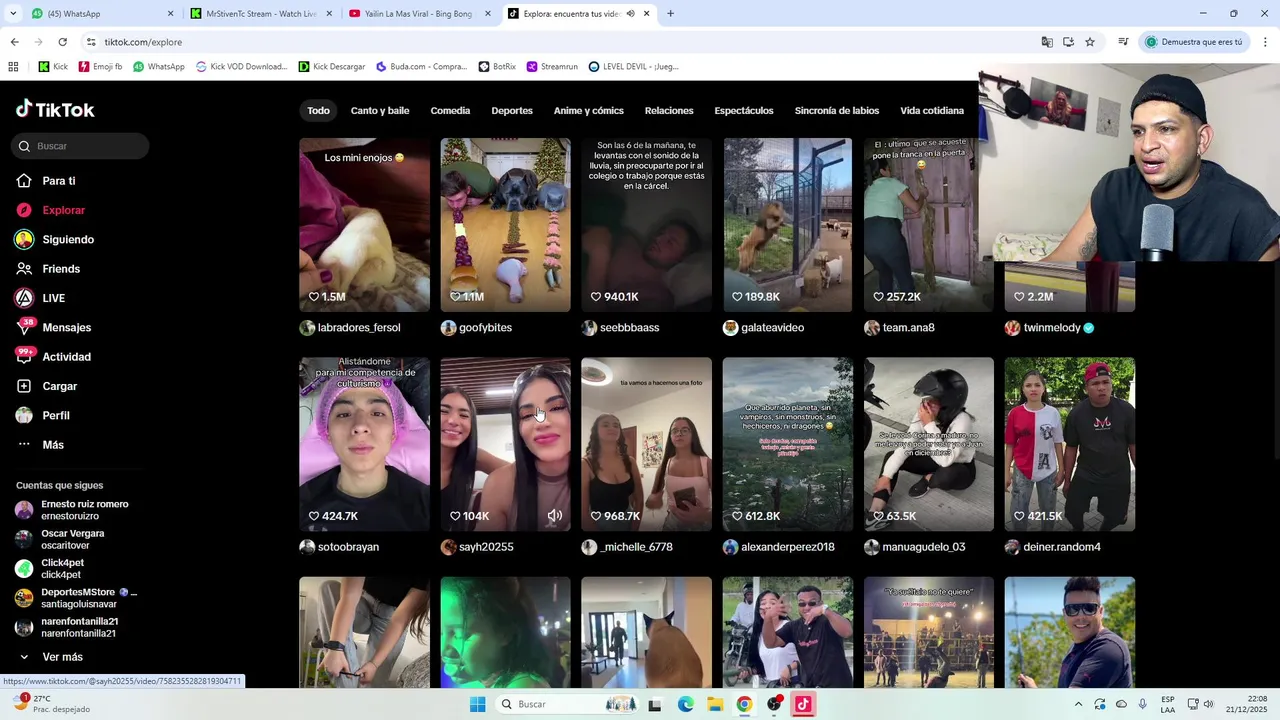Mute sound on the sayh20255 video
This screenshot has height=720, width=1280.
[x=554, y=516]
